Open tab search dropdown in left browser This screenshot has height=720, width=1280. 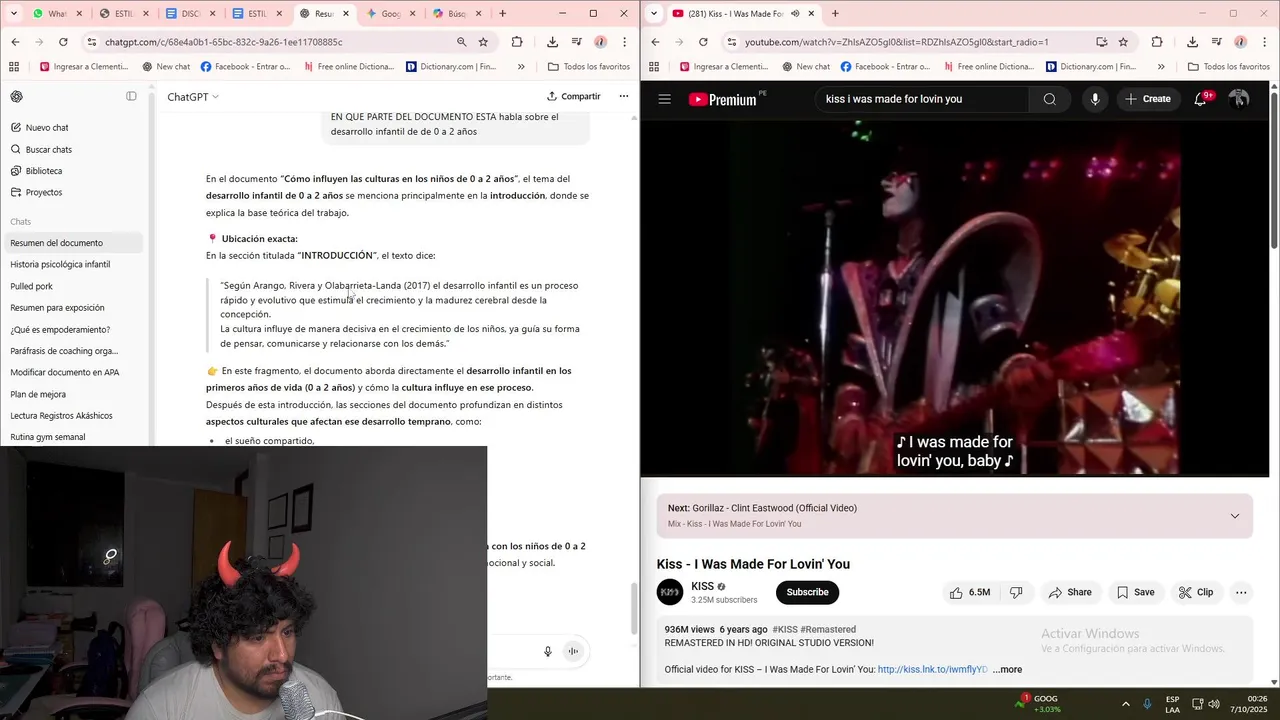[x=15, y=14]
